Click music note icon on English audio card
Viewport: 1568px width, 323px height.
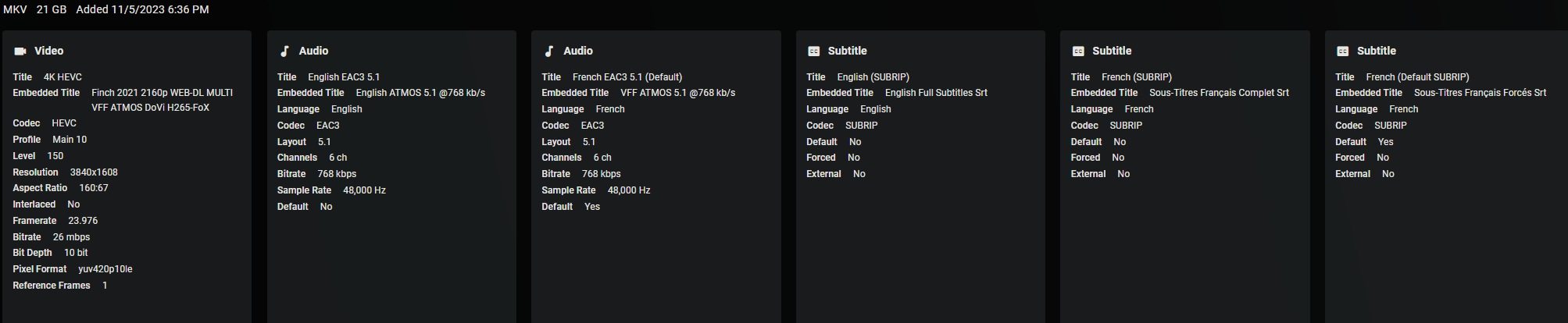284,51
